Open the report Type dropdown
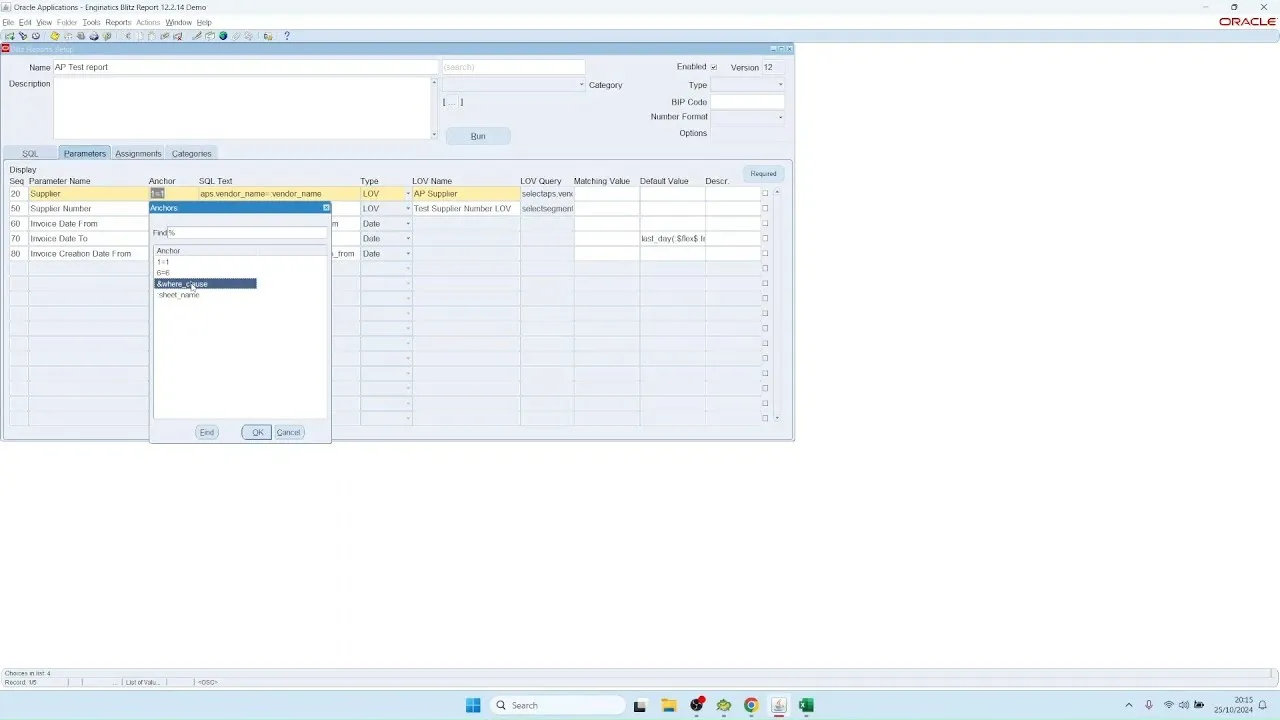1280x720 pixels. [x=781, y=85]
